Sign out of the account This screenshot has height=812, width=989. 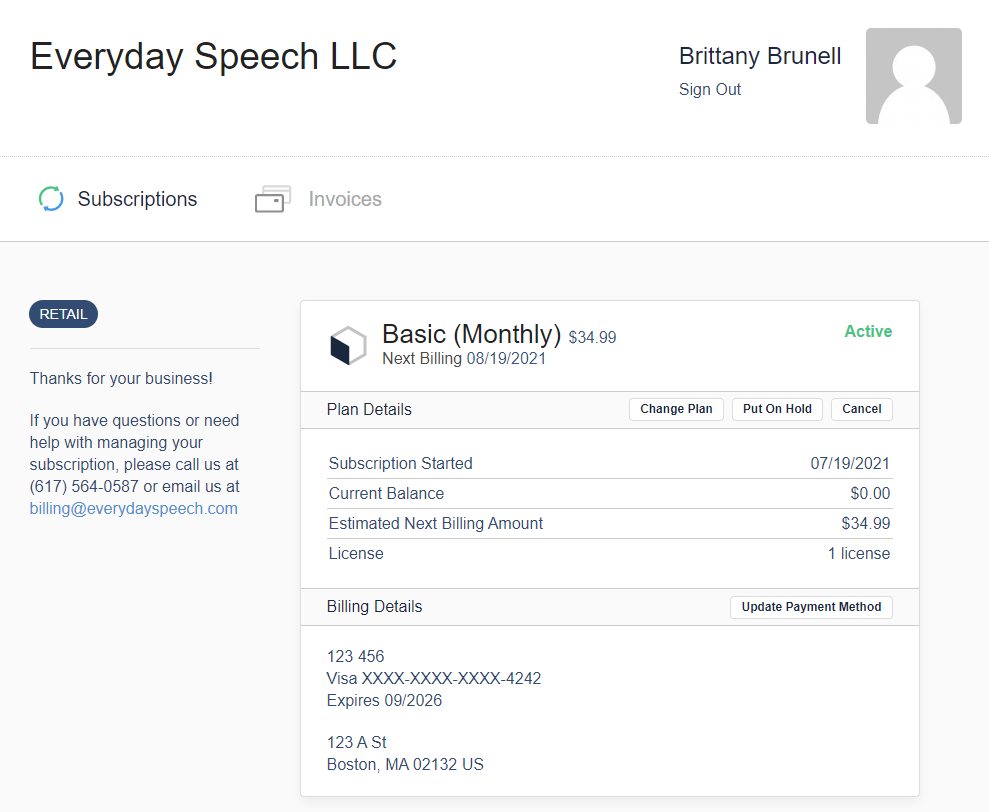pyautogui.click(x=710, y=90)
